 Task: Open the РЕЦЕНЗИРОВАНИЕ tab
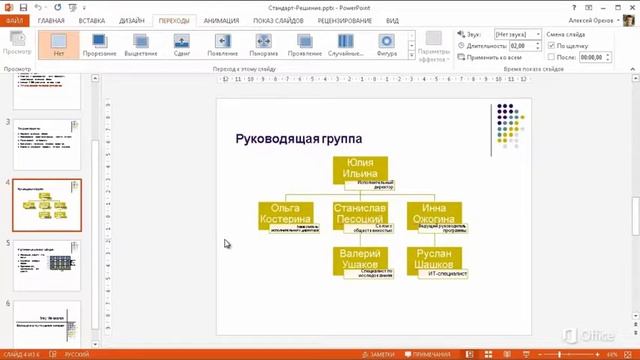[344, 20]
